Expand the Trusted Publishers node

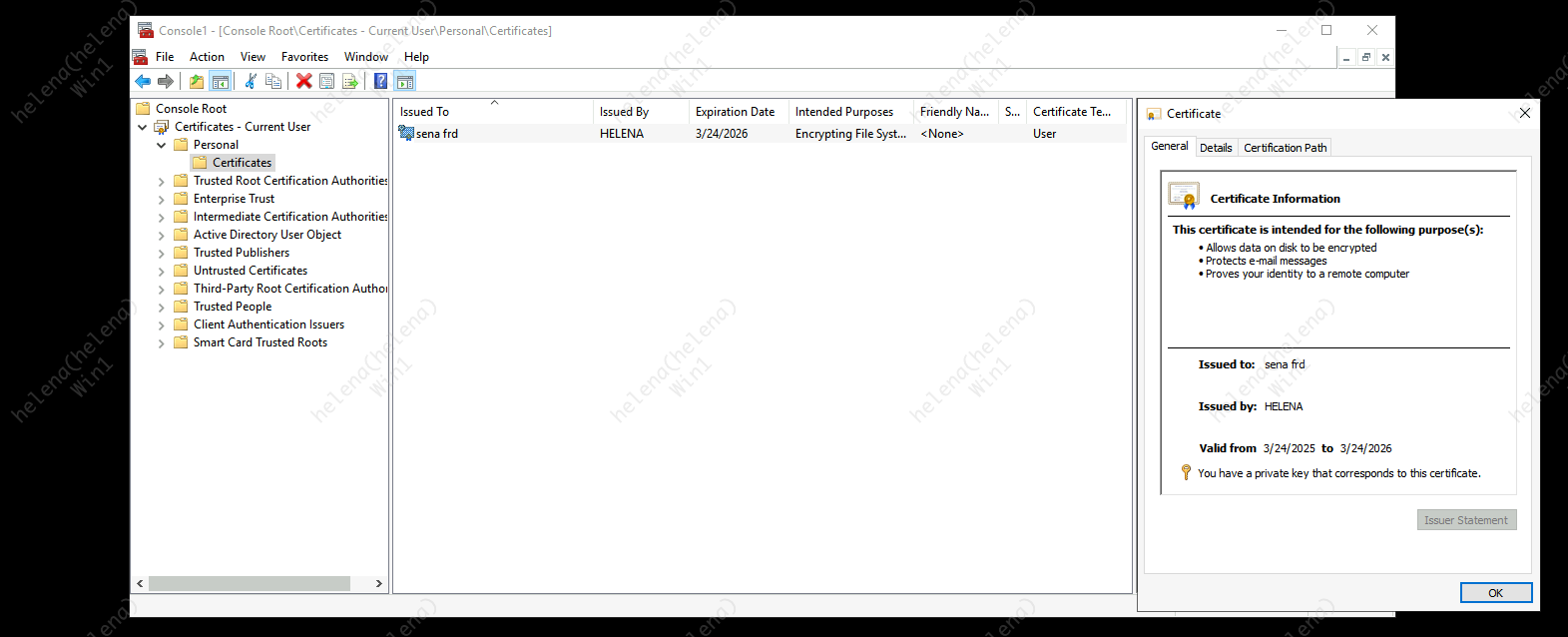[162, 254]
